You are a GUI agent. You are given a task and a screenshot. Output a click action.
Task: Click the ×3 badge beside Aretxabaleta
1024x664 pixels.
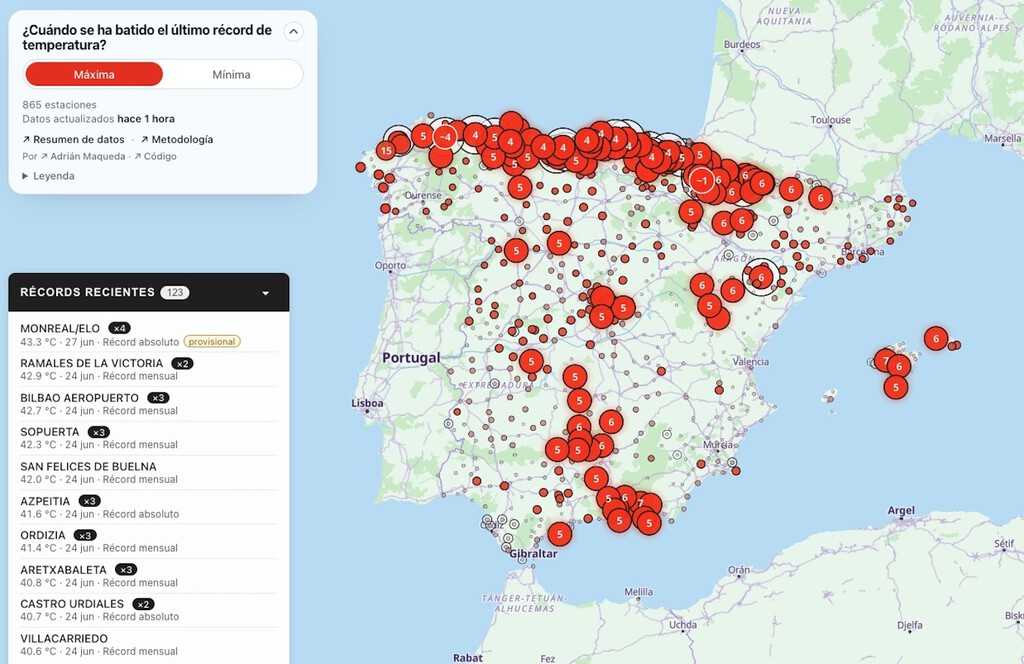126,570
